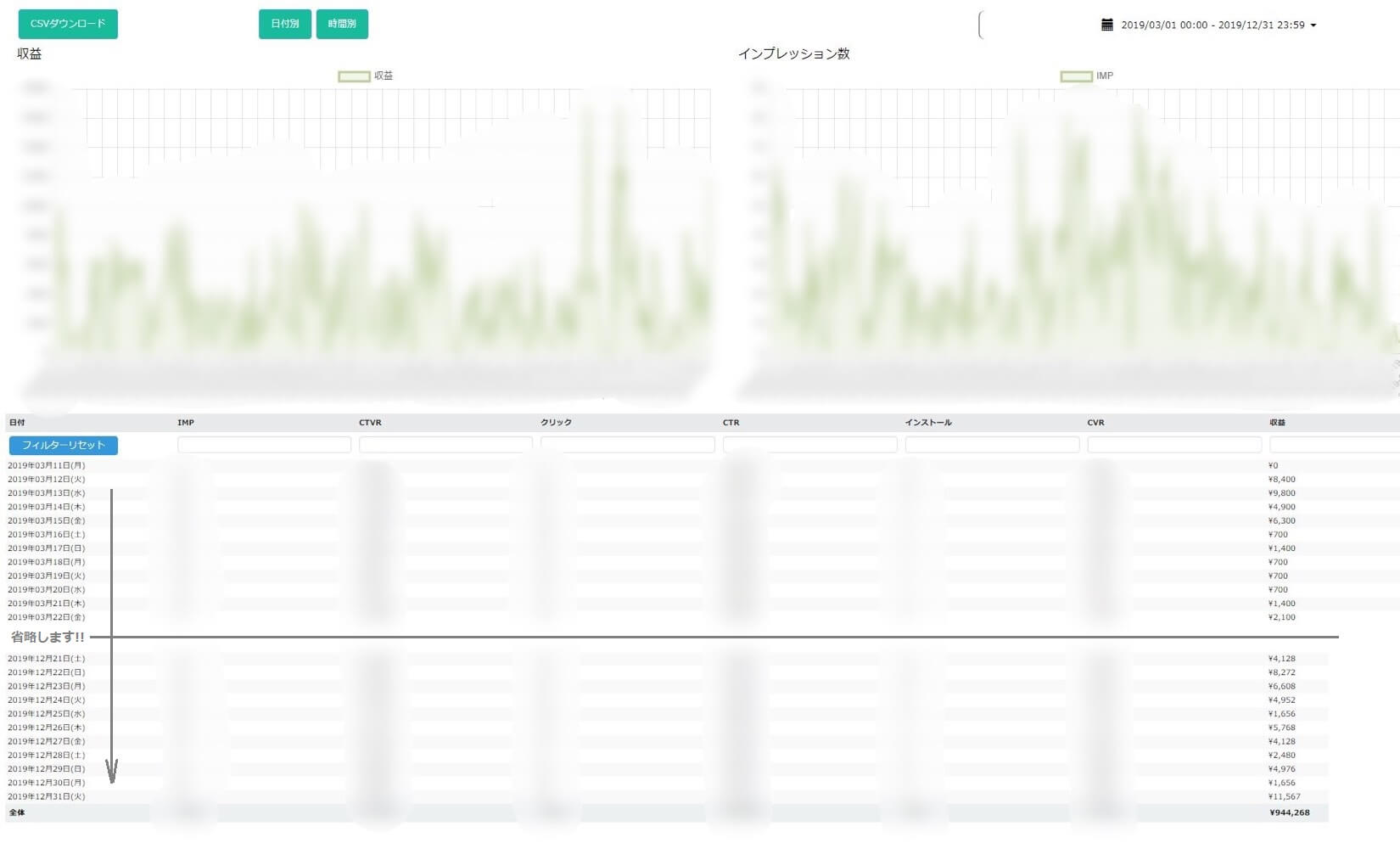This screenshot has width=1400, height=843.
Task: Focus the CTR column filter field
Action: [809, 444]
